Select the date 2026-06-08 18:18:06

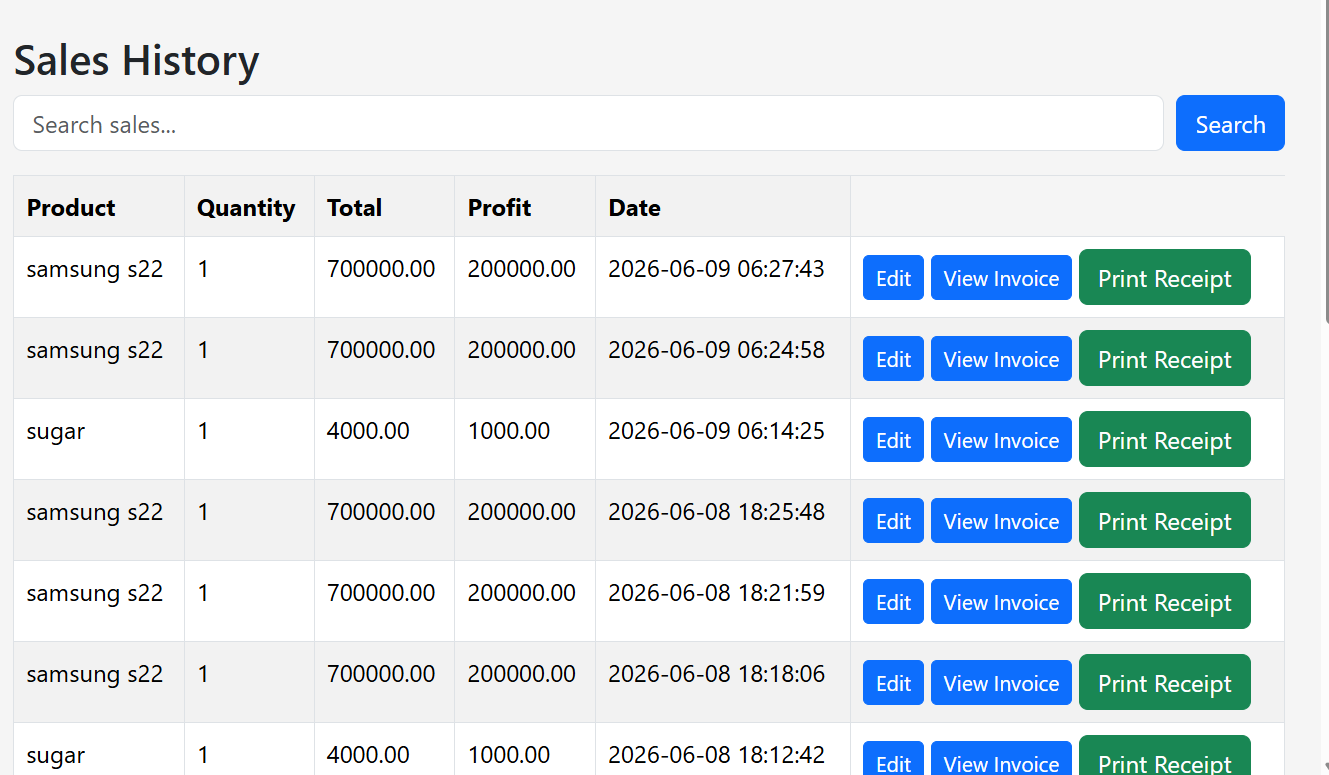[716, 674]
